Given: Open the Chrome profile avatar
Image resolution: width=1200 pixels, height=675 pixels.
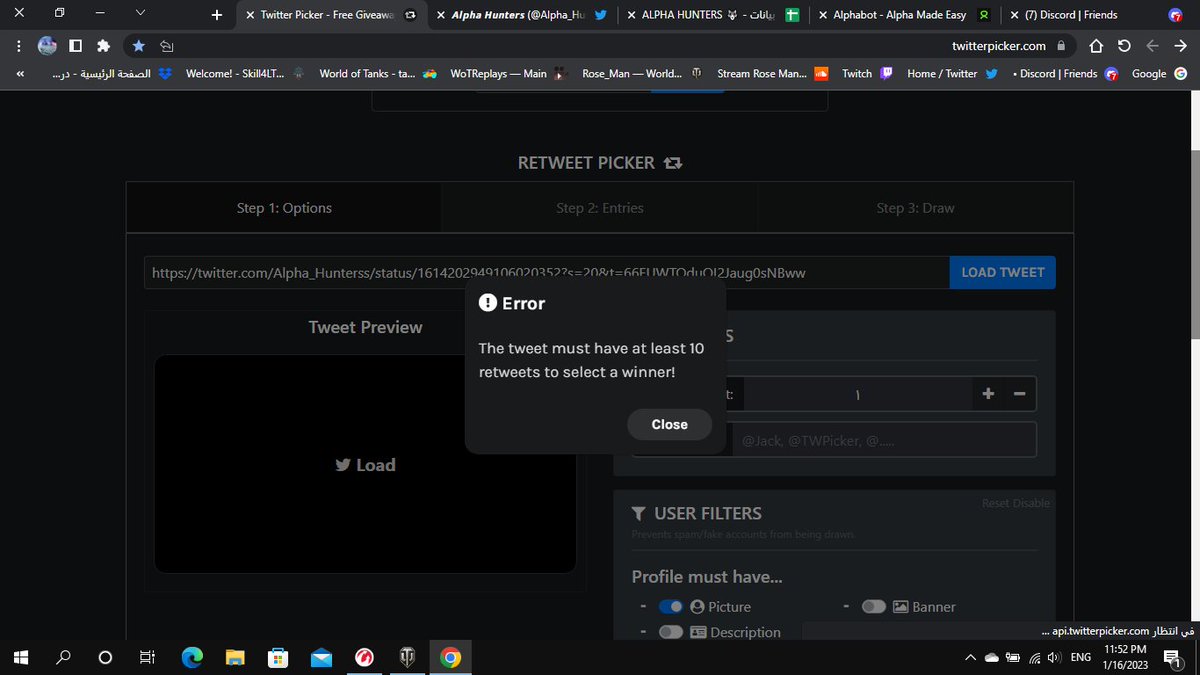Looking at the screenshot, I should click(47, 46).
